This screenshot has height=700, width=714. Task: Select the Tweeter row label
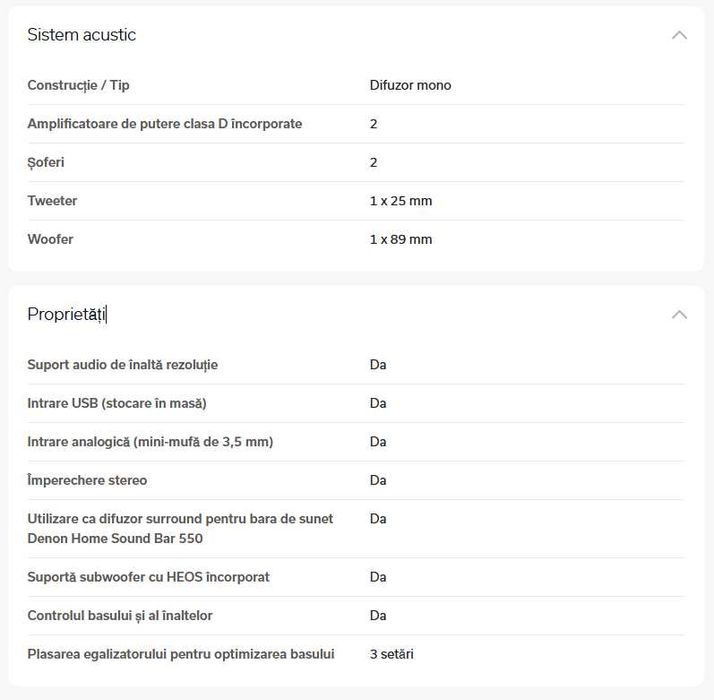pos(52,201)
